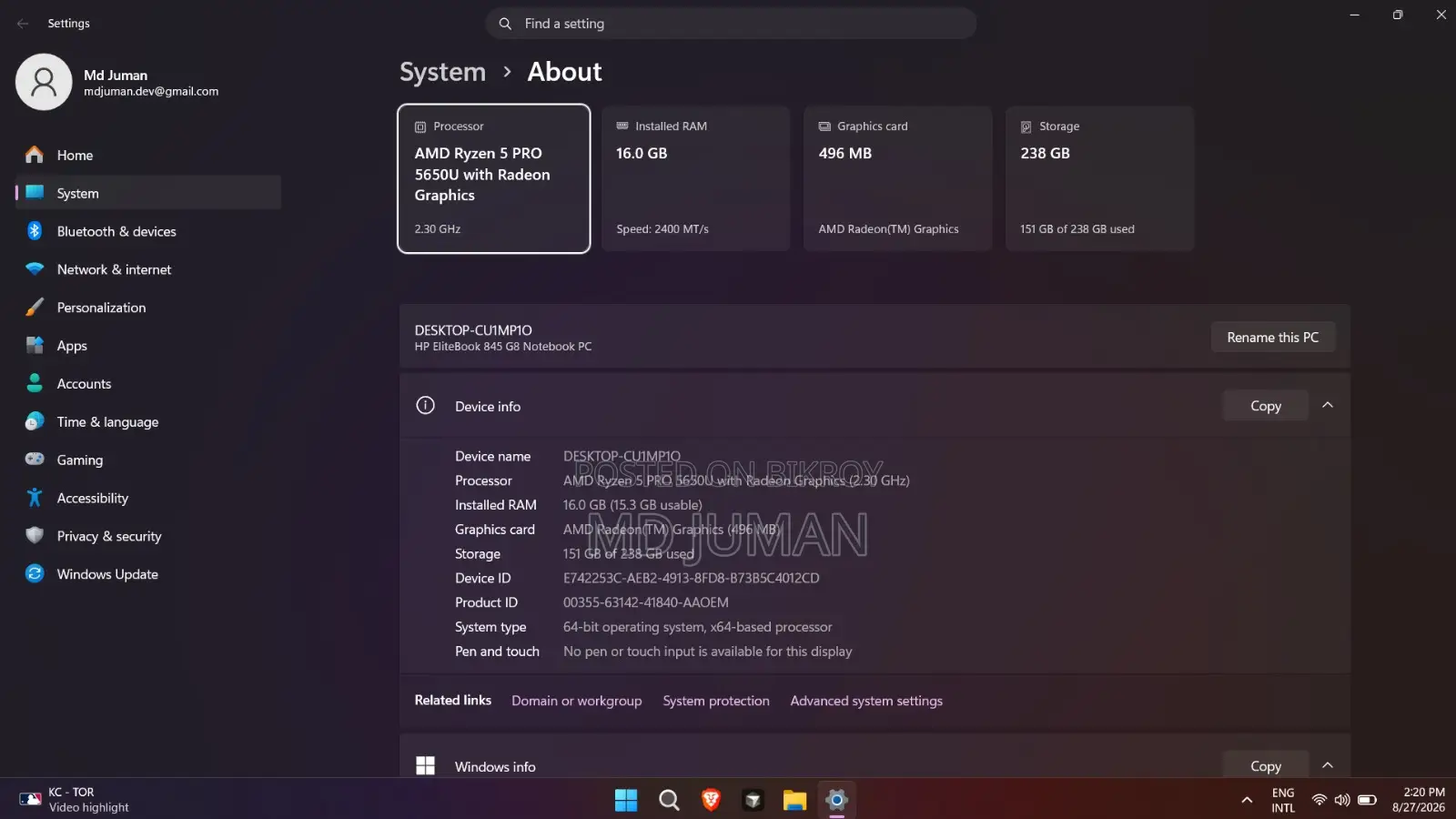Open System protection link

(x=716, y=701)
